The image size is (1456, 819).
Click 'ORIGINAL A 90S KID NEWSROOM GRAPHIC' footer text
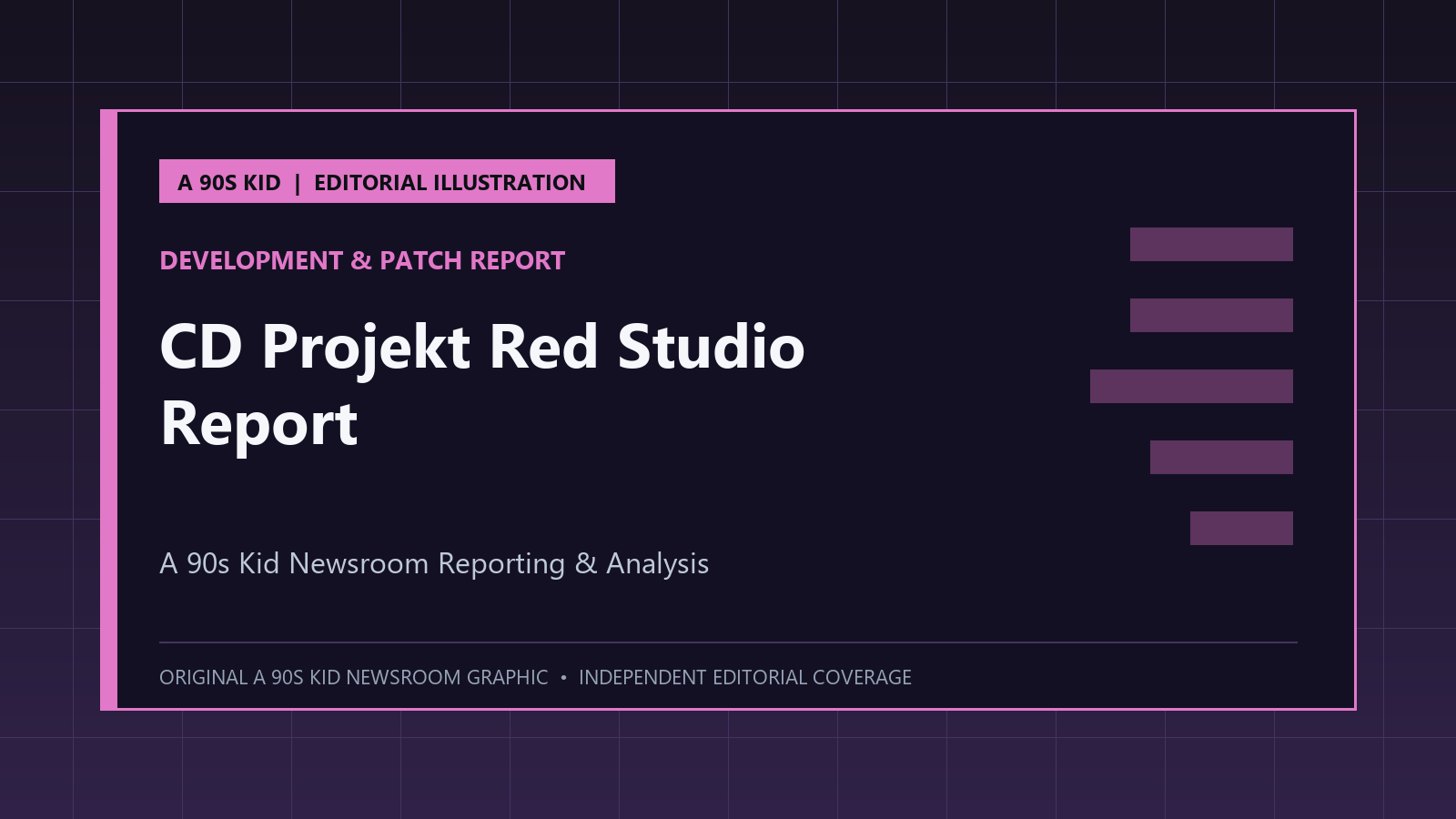pyautogui.click(x=354, y=677)
